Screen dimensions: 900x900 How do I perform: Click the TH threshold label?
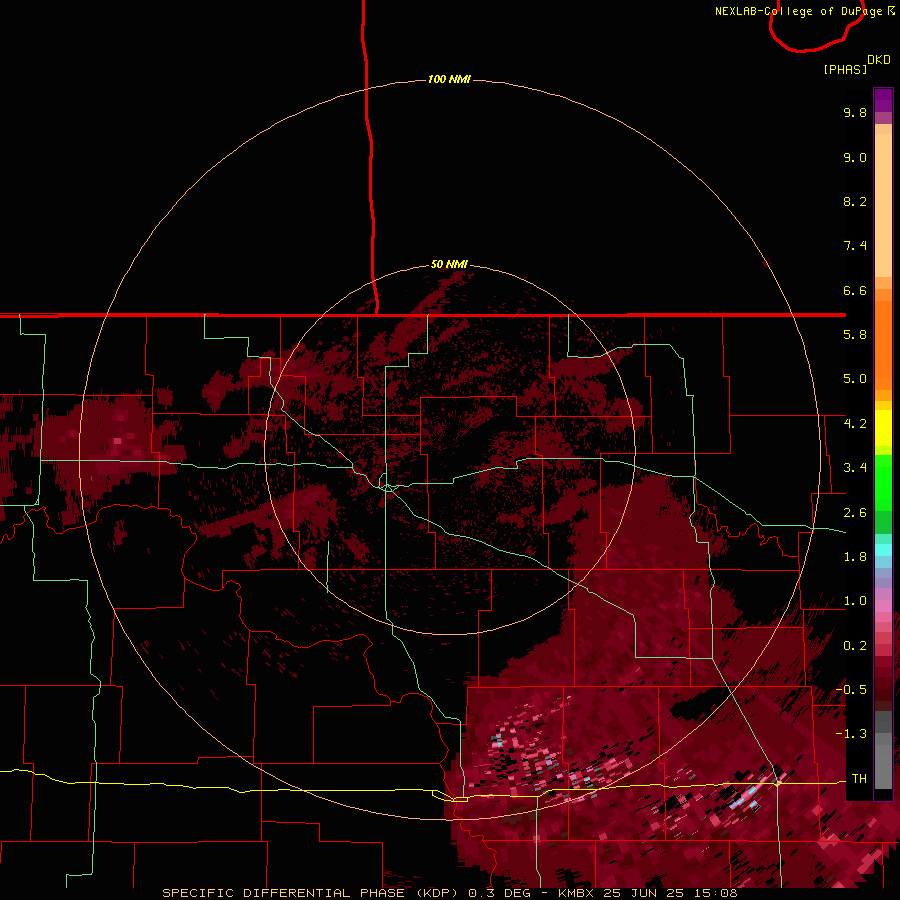click(x=859, y=778)
